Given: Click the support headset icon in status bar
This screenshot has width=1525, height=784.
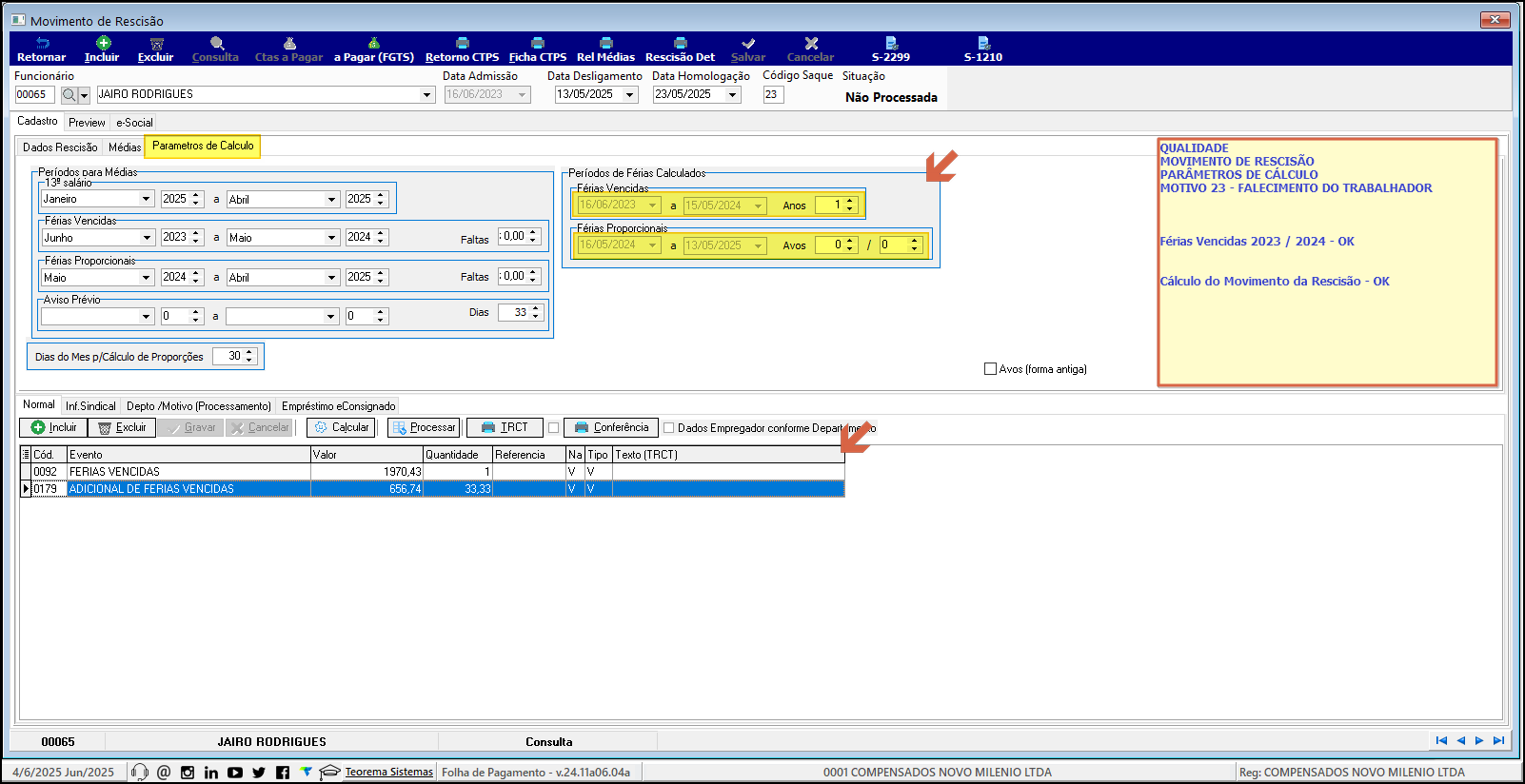Looking at the screenshot, I should [x=140, y=772].
